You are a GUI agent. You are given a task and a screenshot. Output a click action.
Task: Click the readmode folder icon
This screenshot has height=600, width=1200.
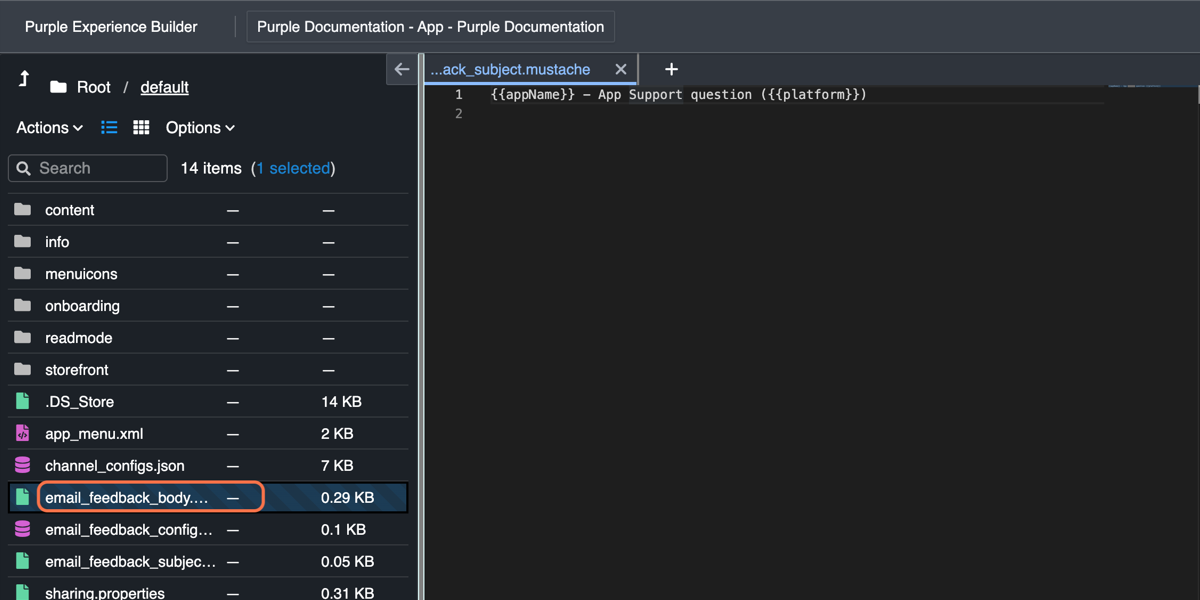(x=22, y=338)
